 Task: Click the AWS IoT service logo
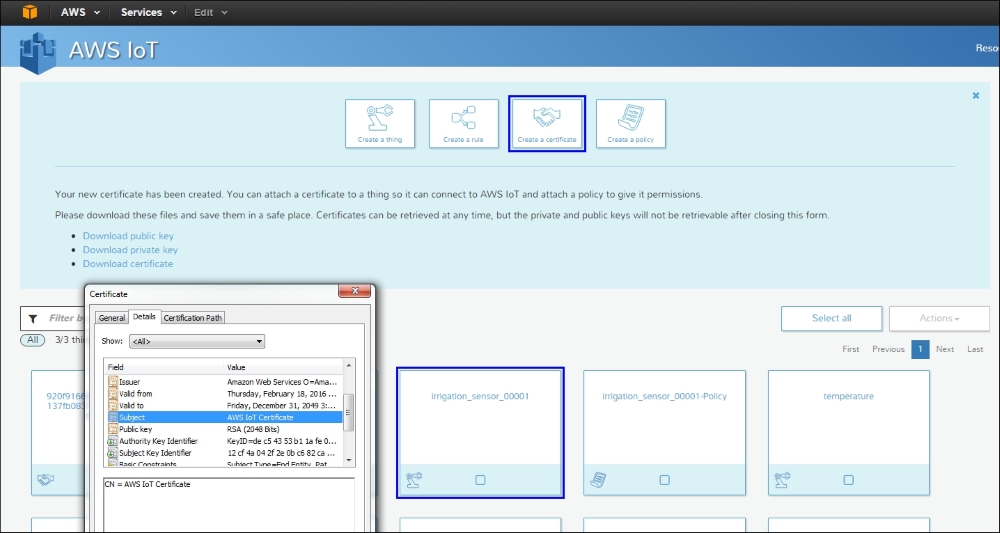tap(38, 54)
